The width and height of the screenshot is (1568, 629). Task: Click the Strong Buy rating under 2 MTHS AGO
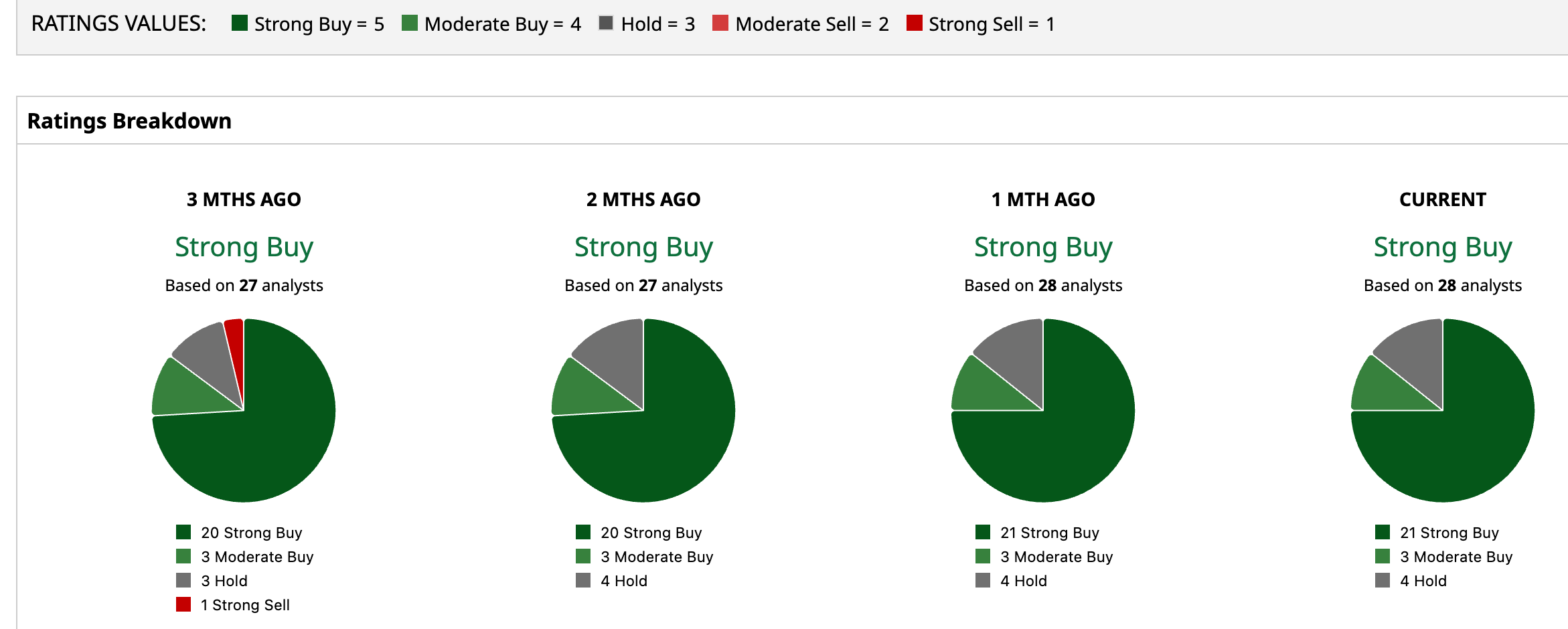643,247
